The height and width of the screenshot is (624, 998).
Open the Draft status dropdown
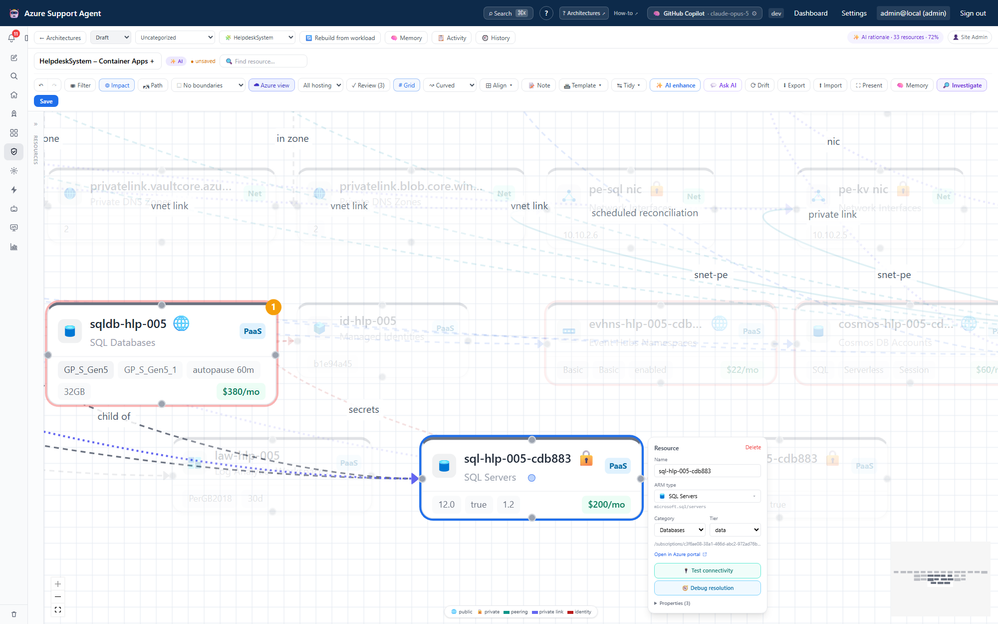pyautogui.click(x=111, y=38)
